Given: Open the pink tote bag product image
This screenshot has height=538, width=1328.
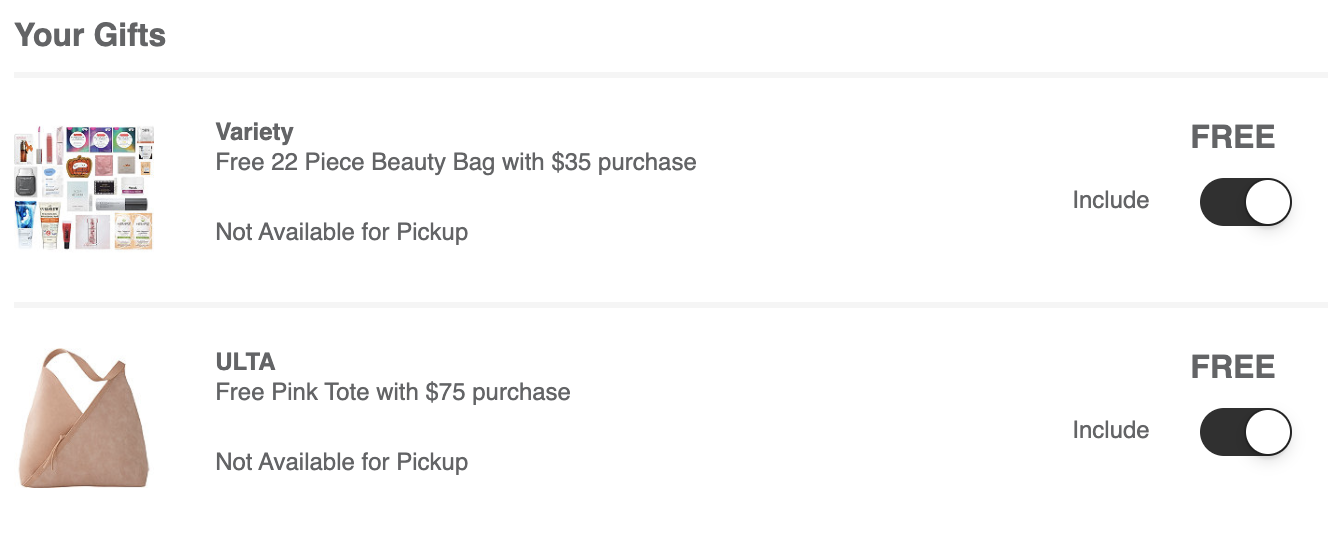Looking at the screenshot, I should (84, 418).
